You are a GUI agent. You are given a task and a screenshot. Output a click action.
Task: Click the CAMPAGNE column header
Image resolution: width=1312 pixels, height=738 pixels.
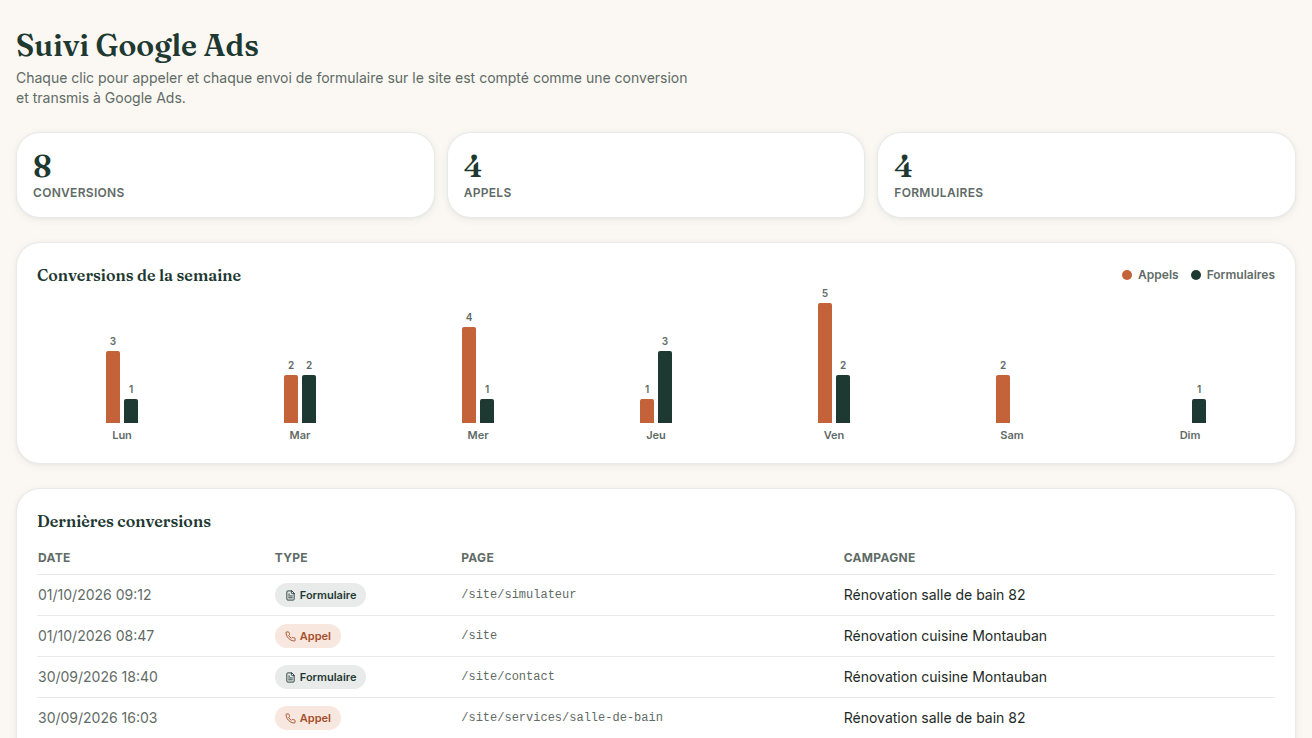point(879,558)
